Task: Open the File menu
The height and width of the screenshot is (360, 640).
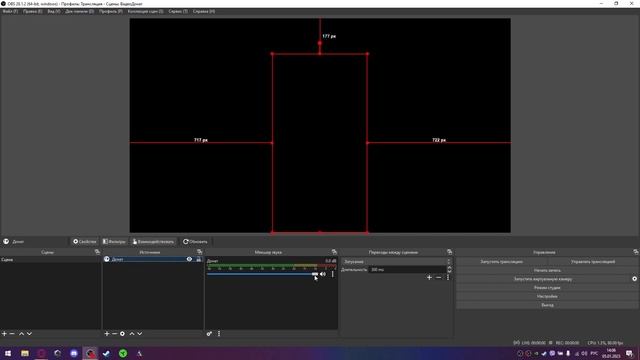Action: click(10, 11)
